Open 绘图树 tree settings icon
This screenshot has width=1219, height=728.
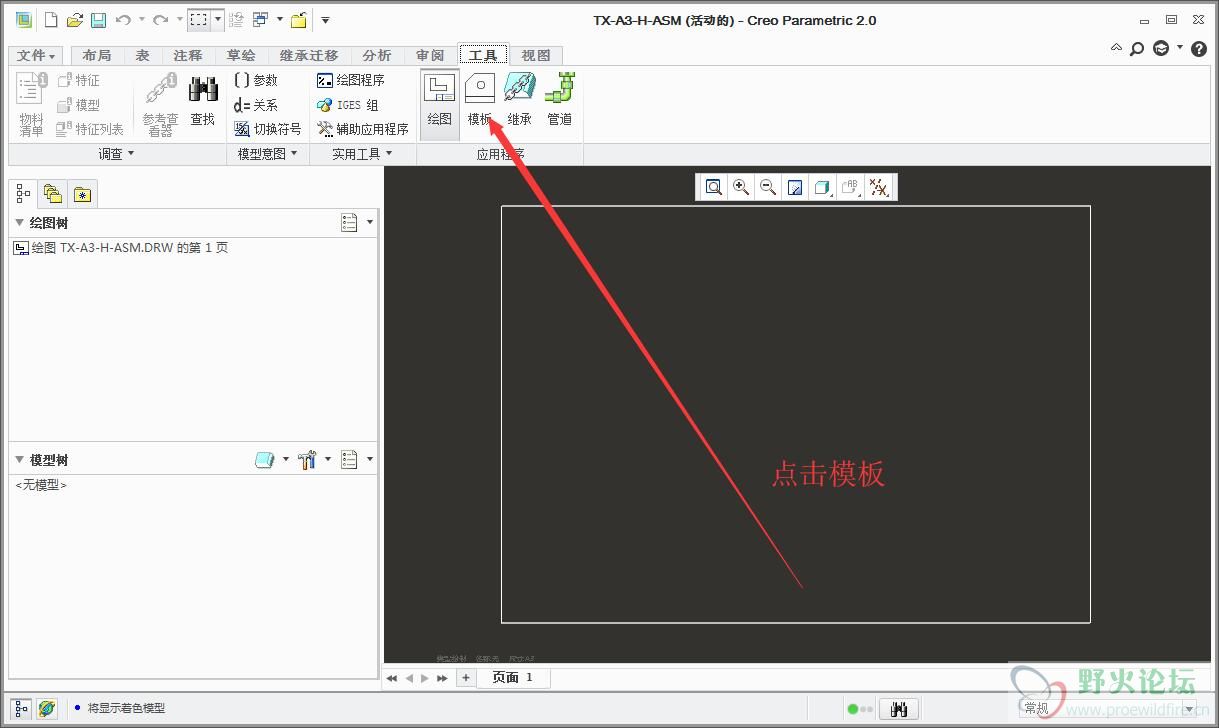[349, 223]
